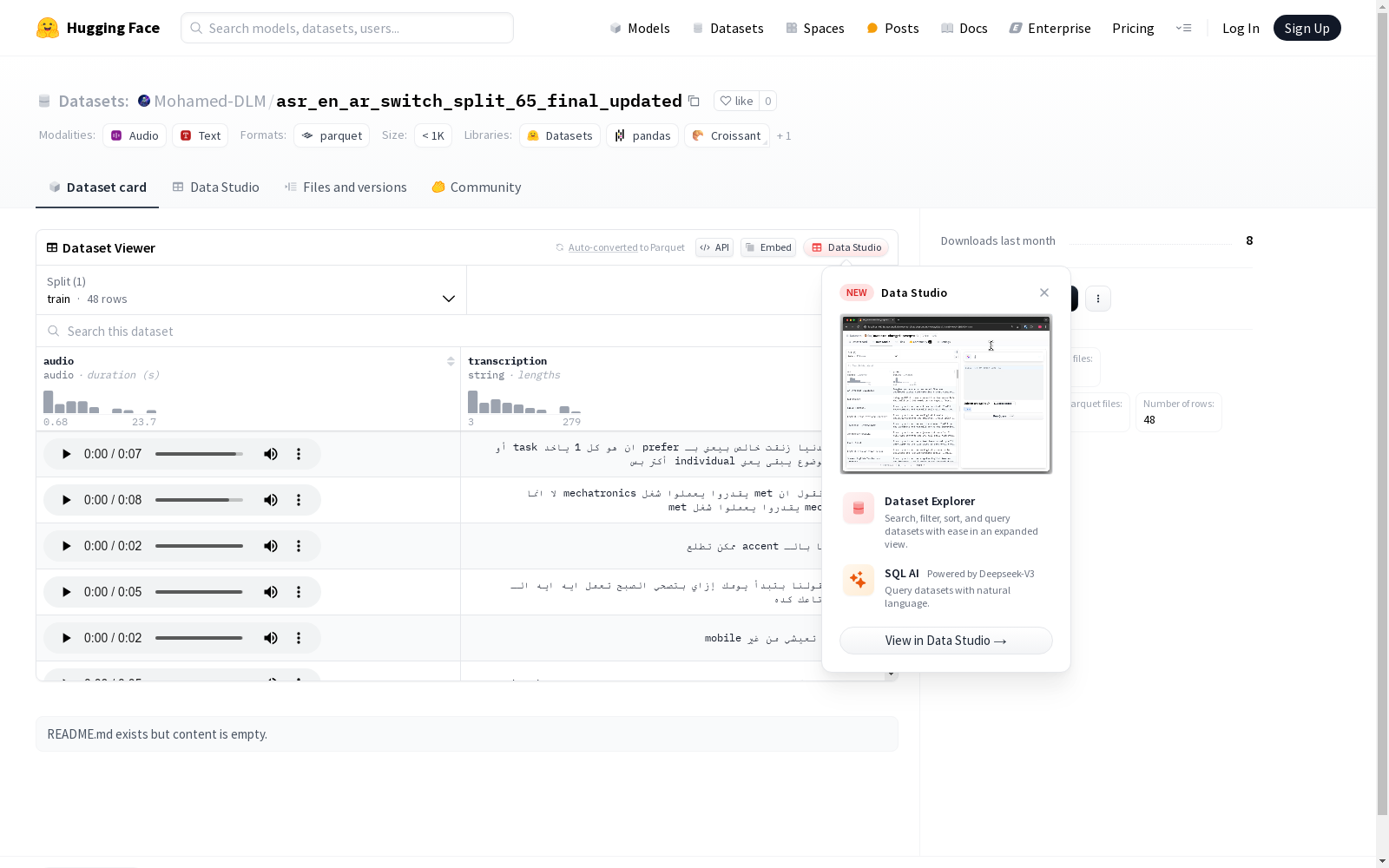1389x868 pixels.
Task: Show the +1 additional libraries
Action: coord(784,136)
